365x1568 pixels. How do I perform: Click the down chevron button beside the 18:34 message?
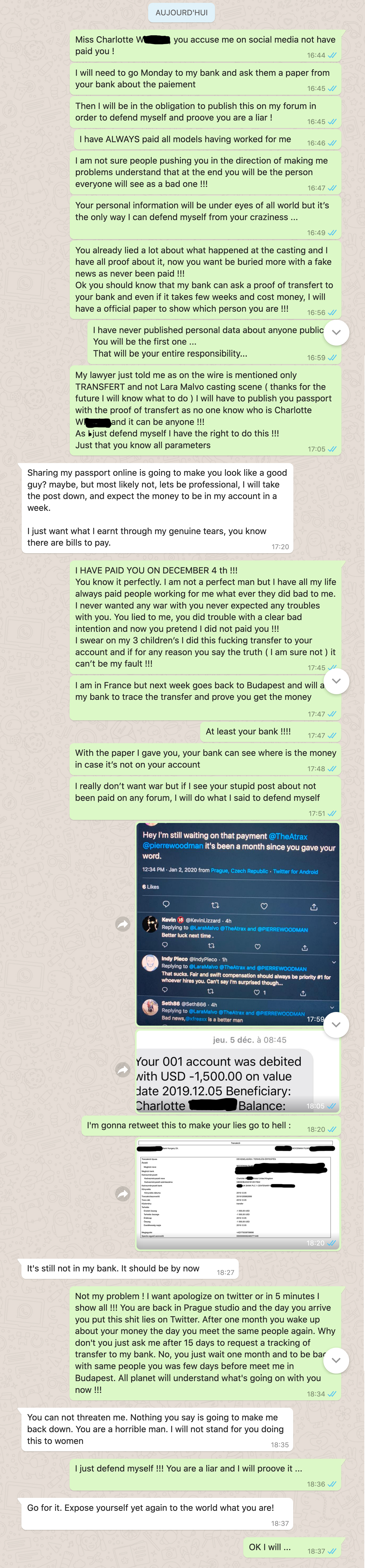[x=336, y=1360]
